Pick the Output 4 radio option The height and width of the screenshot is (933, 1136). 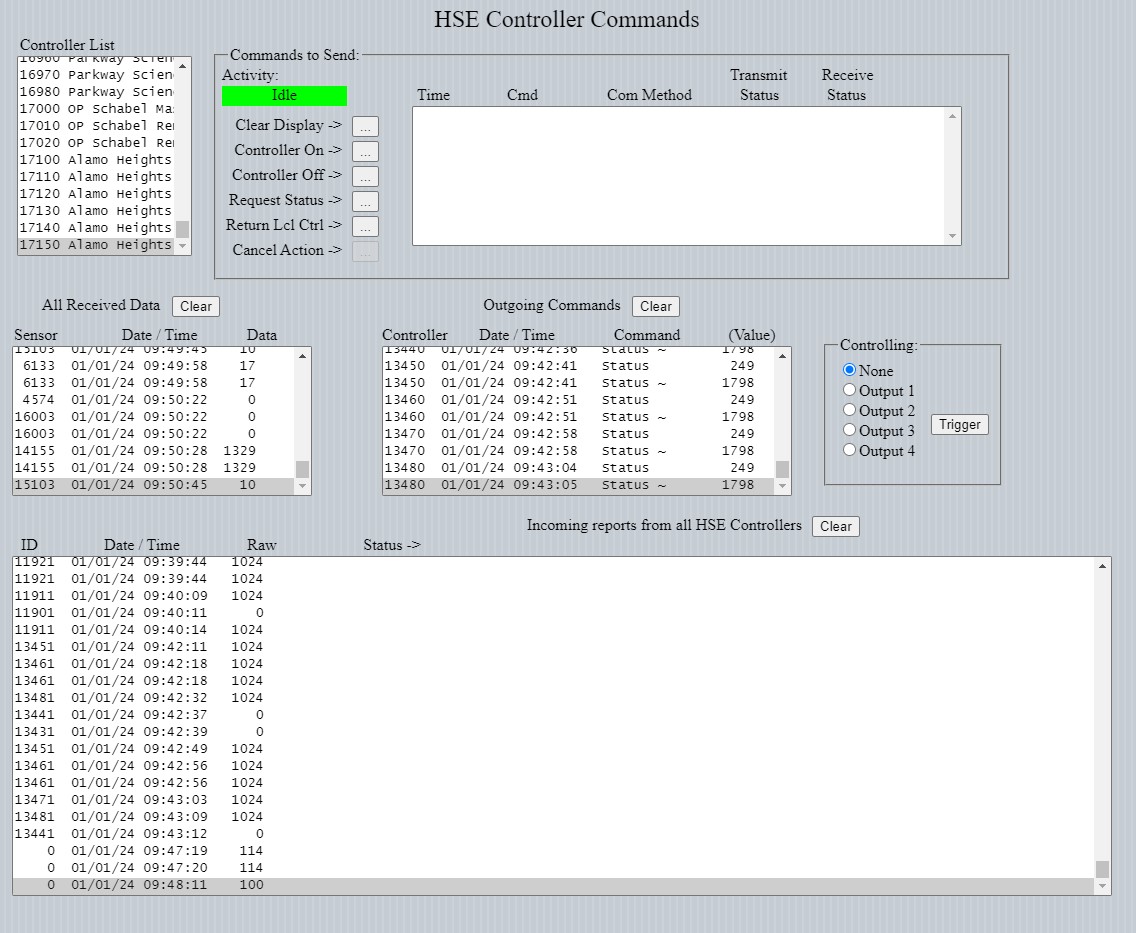click(850, 450)
